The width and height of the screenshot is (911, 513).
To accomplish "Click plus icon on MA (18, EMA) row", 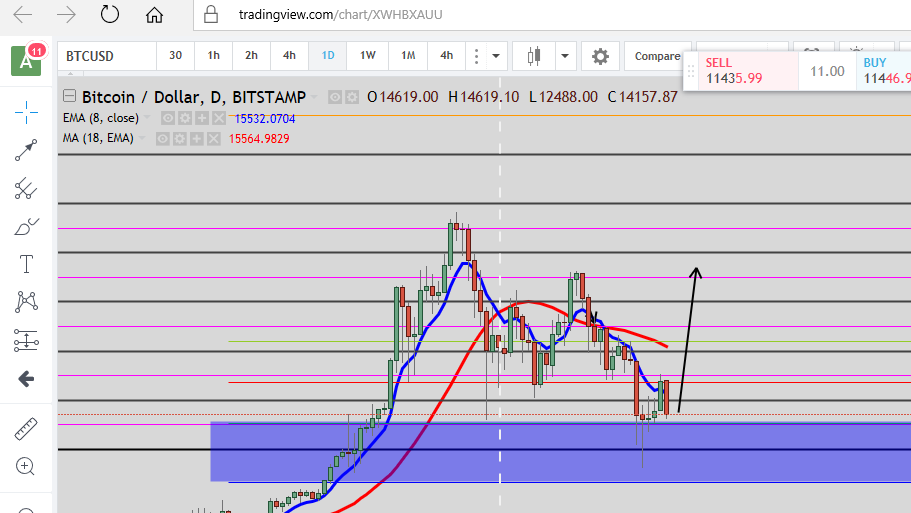I will click(197, 139).
